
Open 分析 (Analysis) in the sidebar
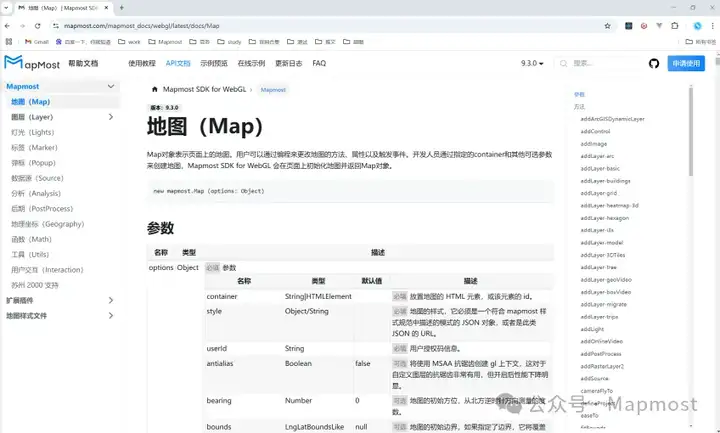pyautogui.click(x=36, y=193)
